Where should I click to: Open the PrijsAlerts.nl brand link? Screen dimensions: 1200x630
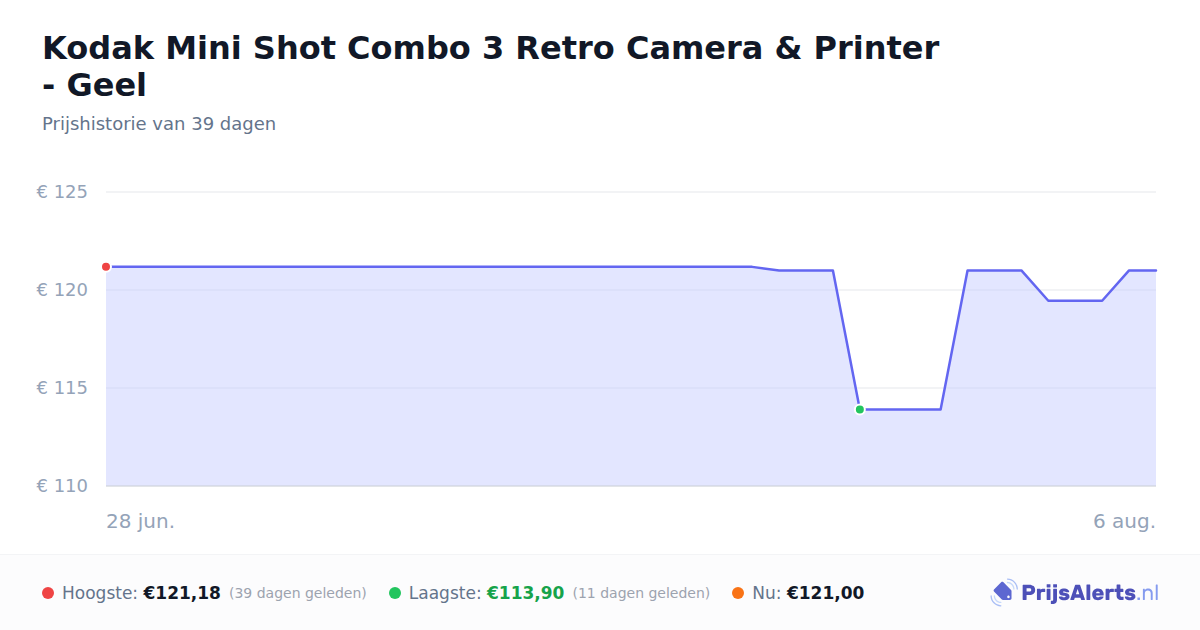pos(1075,593)
